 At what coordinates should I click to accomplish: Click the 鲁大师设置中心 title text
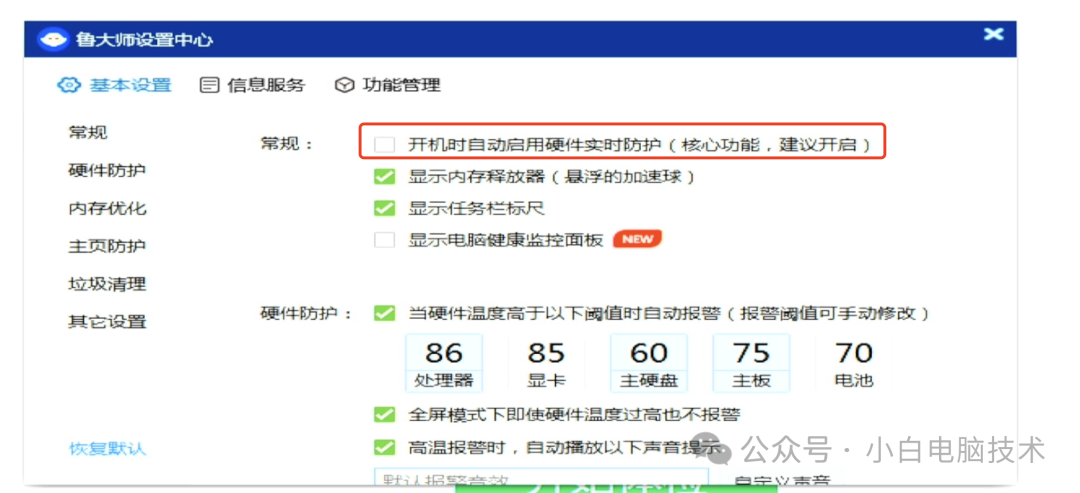(144, 40)
